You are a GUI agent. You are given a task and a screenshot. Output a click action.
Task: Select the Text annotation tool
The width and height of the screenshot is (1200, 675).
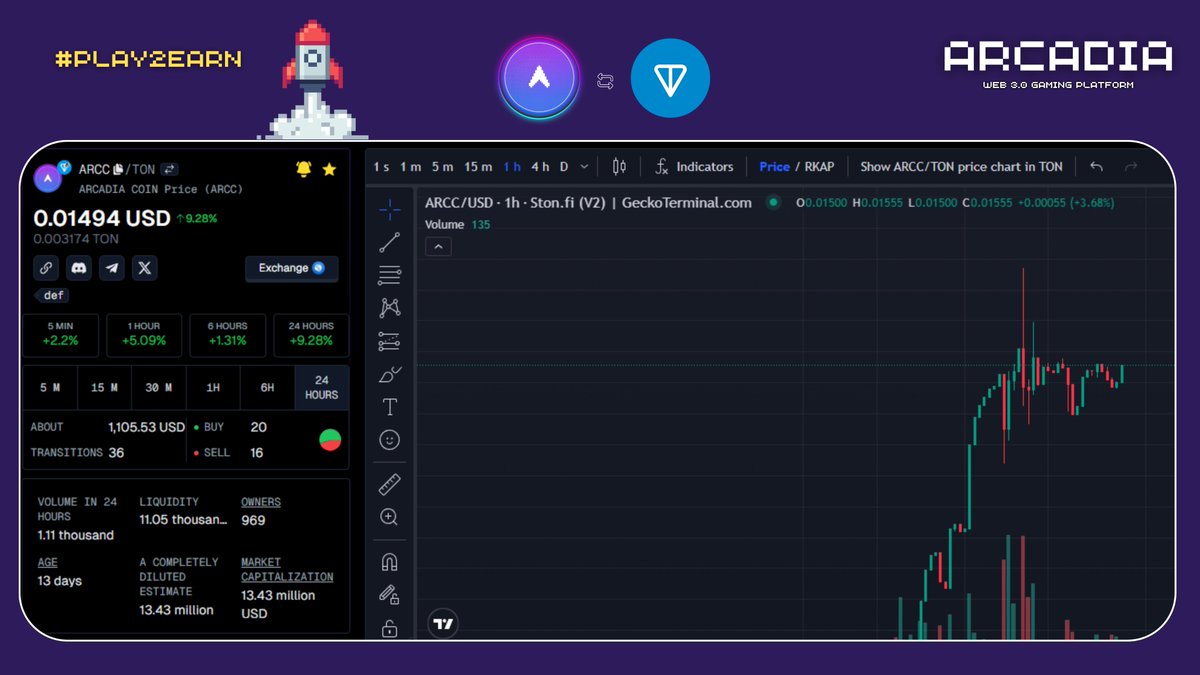[390, 407]
